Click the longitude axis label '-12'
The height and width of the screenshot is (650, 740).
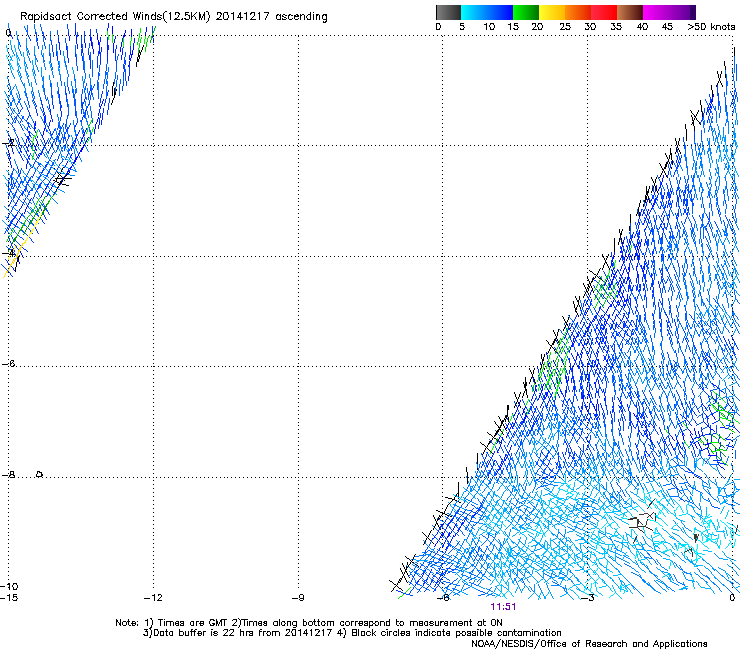click(x=153, y=598)
